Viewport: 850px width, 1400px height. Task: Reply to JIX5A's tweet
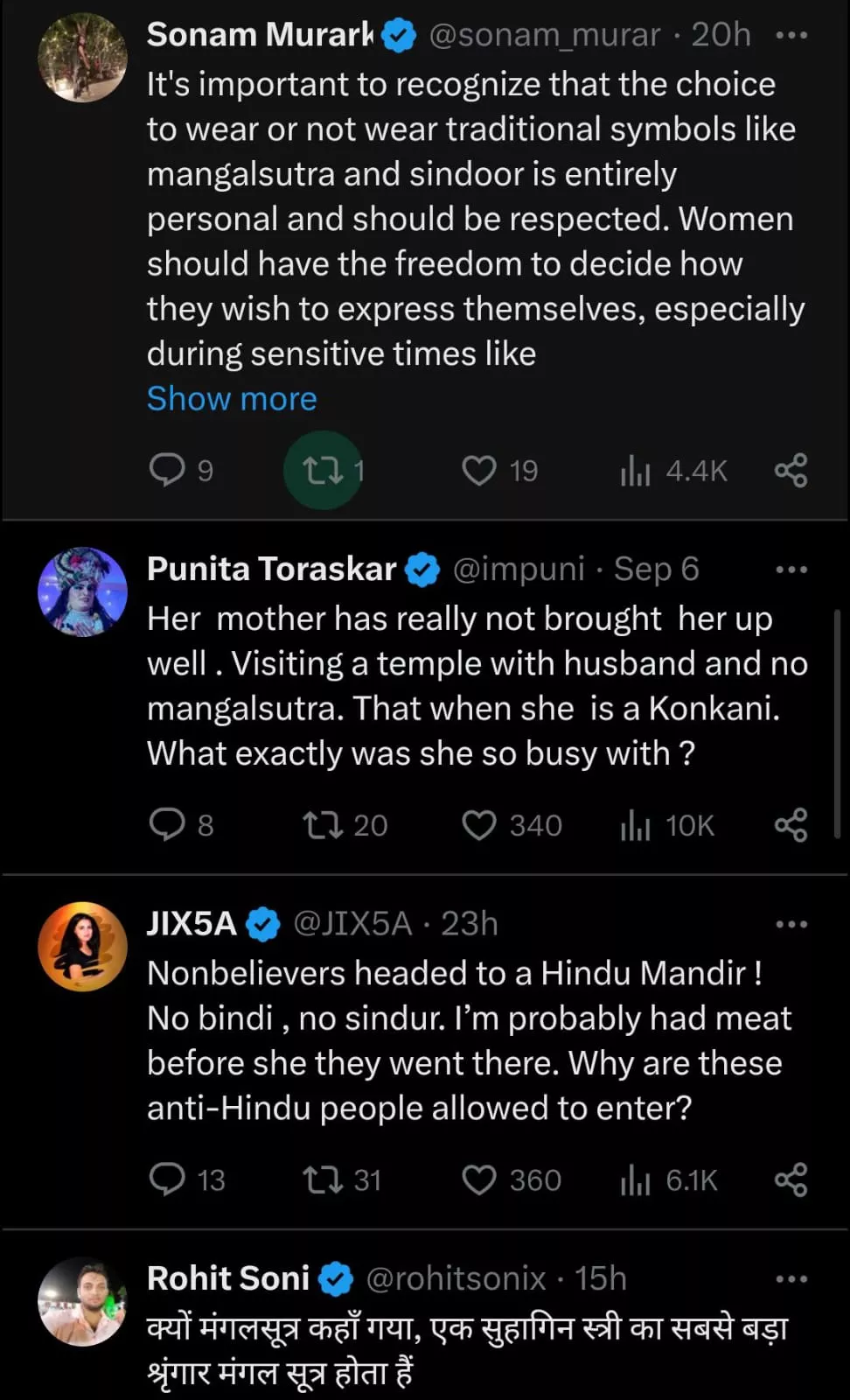coord(167,1179)
